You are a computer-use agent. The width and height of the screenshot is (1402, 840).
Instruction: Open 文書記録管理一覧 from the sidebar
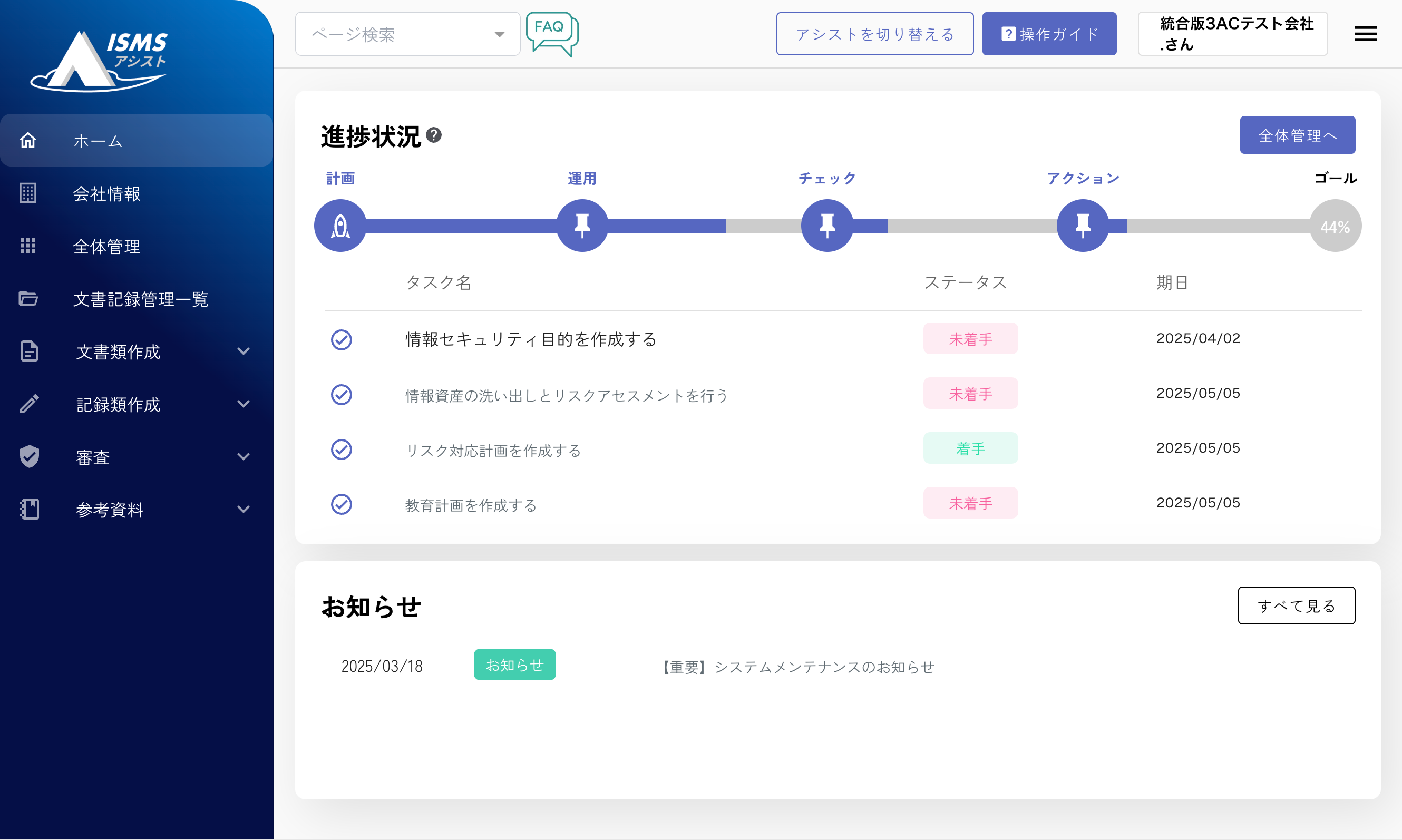[x=140, y=299]
